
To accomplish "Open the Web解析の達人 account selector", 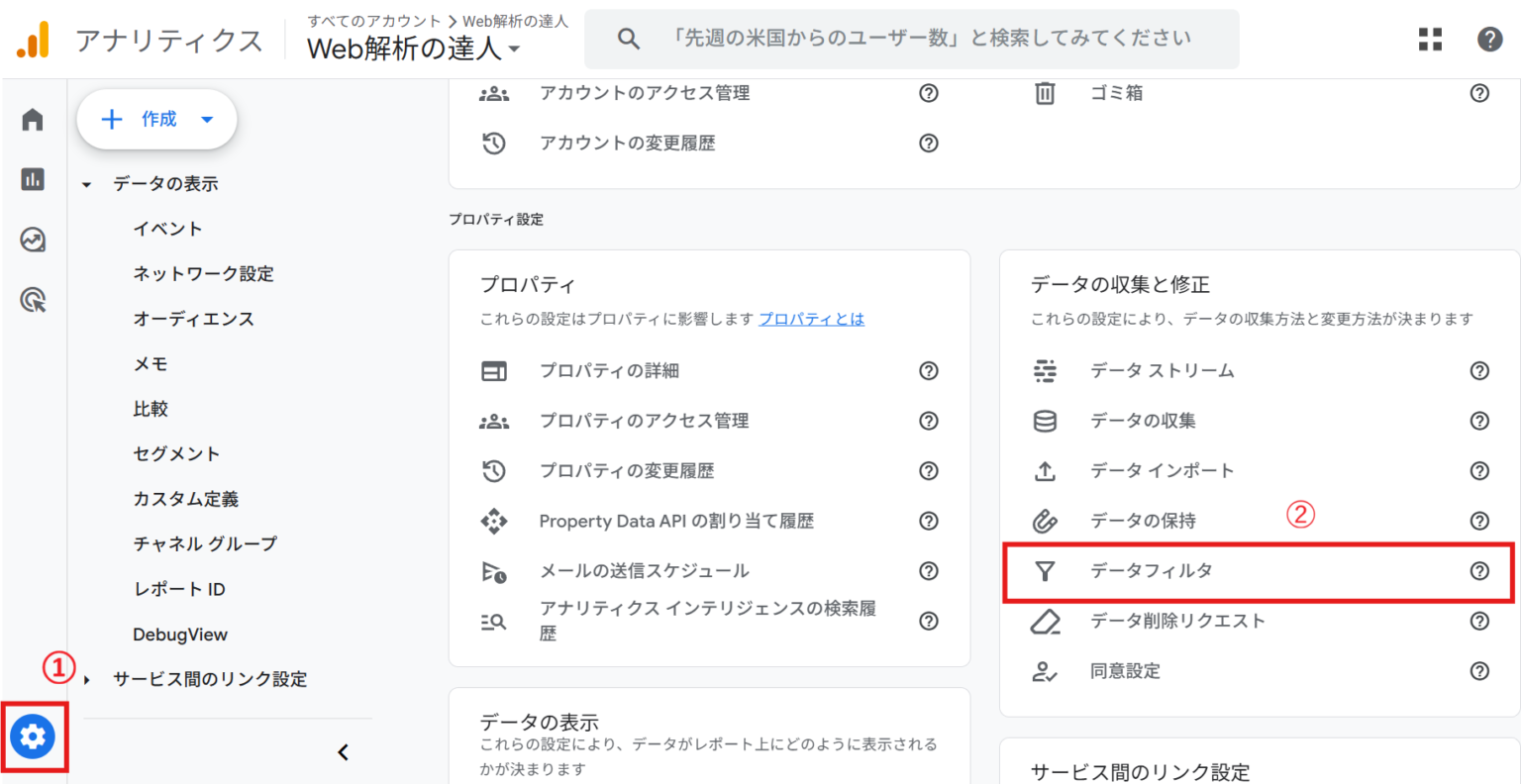I will pos(414,48).
